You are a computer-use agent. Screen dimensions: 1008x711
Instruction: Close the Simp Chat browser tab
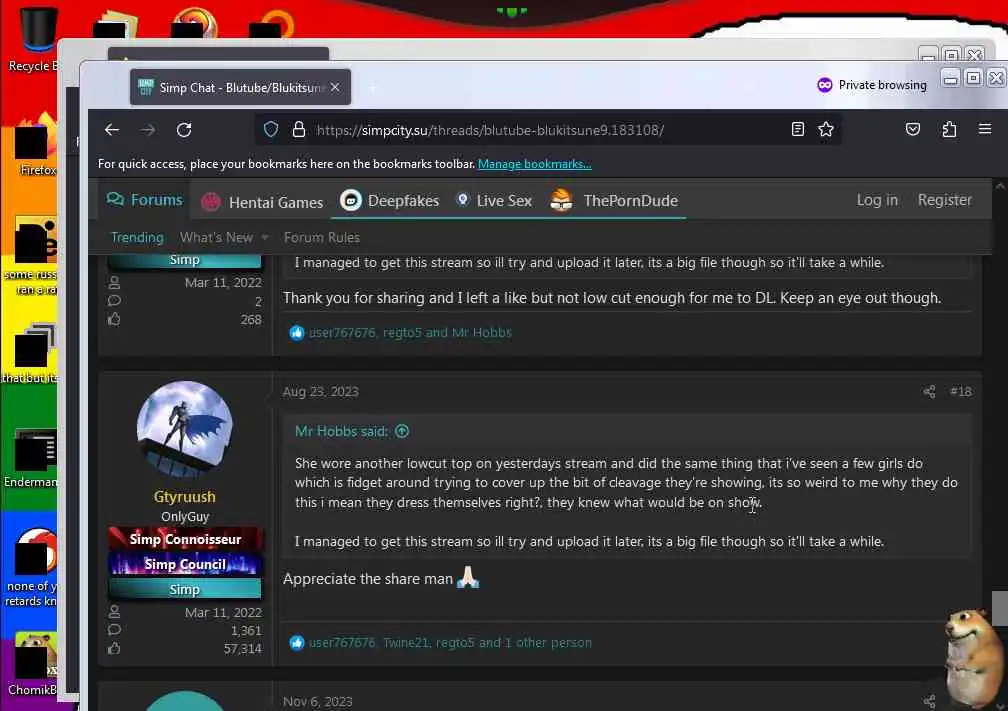(x=335, y=87)
